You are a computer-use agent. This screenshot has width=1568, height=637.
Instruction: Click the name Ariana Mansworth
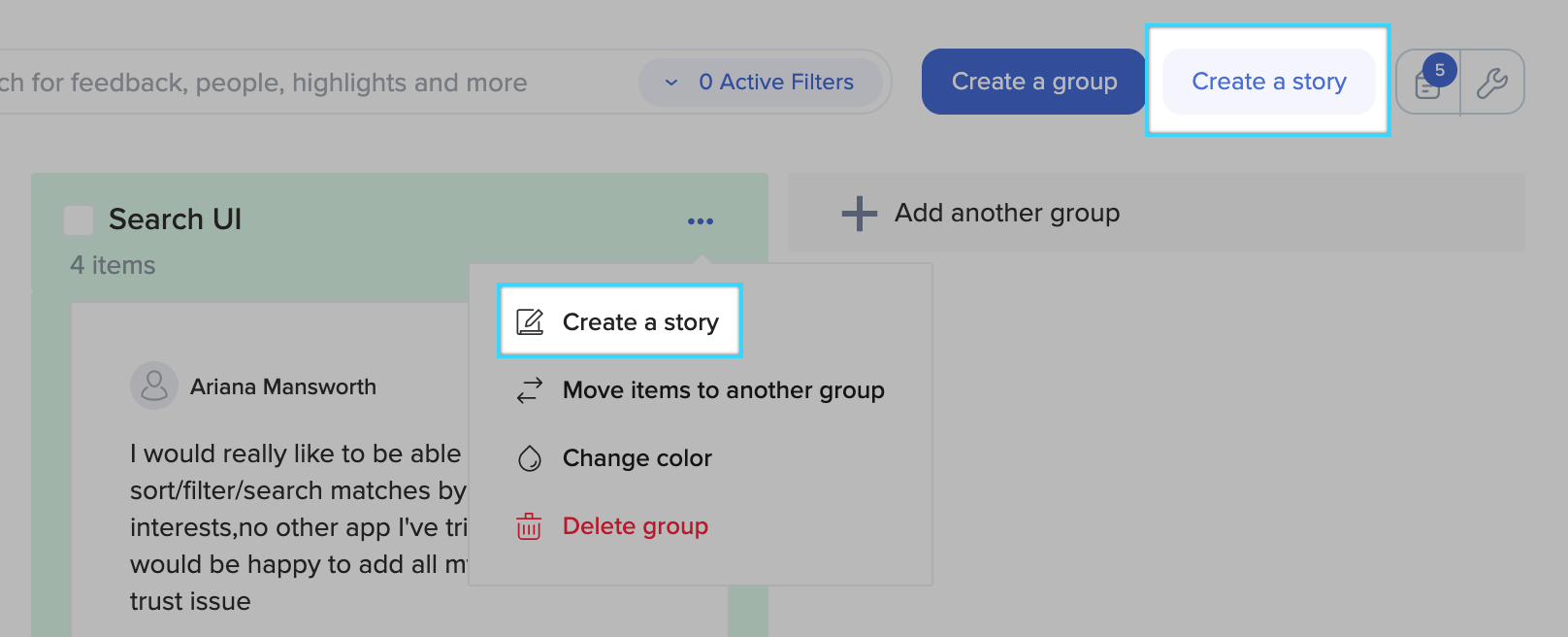283,386
